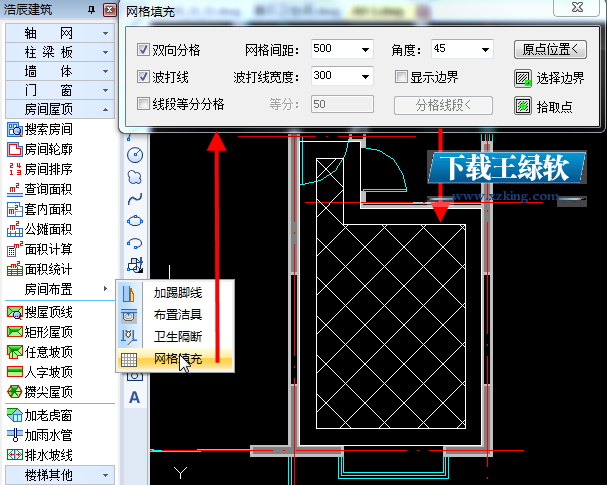The width and height of the screenshot is (607, 485).
Task: Click the circle drawing tool icon
Action: point(135,155)
